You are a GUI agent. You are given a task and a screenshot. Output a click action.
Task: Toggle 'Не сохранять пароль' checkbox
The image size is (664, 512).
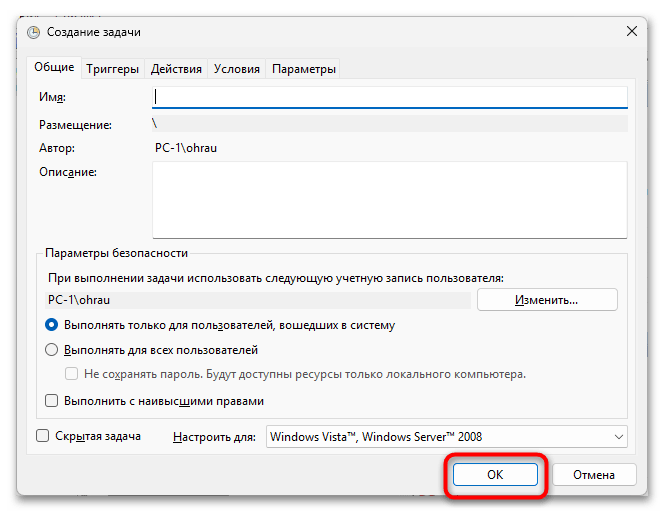coord(71,374)
